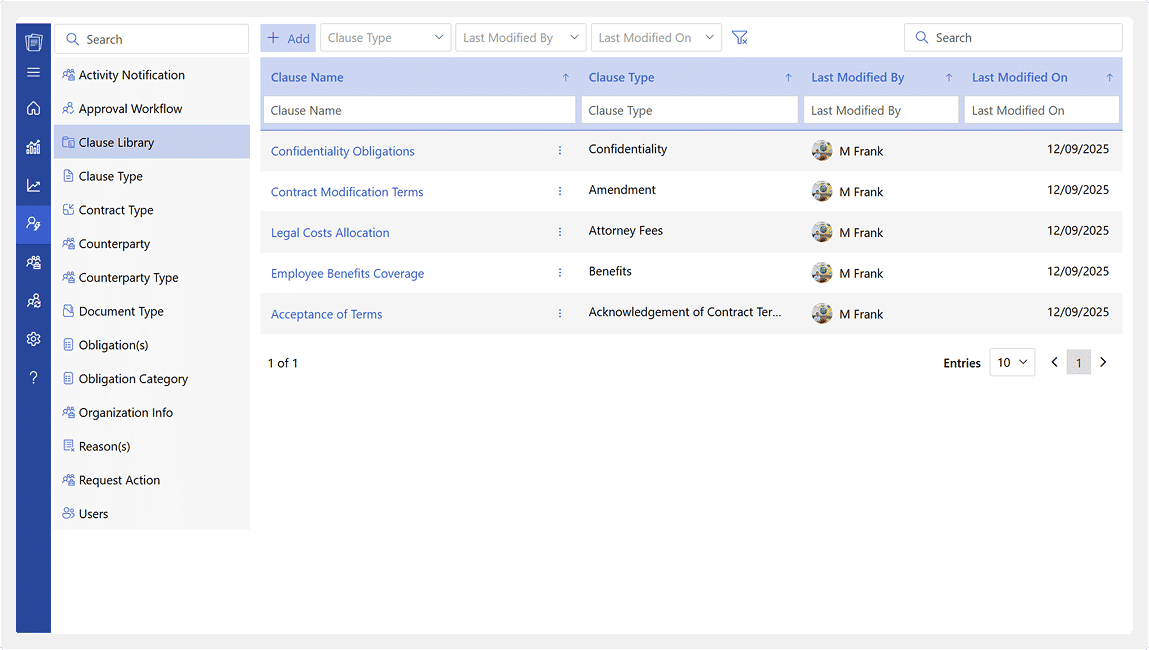Open the Home icon in left rail
This screenshot has width=1149, height=650.
(x=33, y=108)
